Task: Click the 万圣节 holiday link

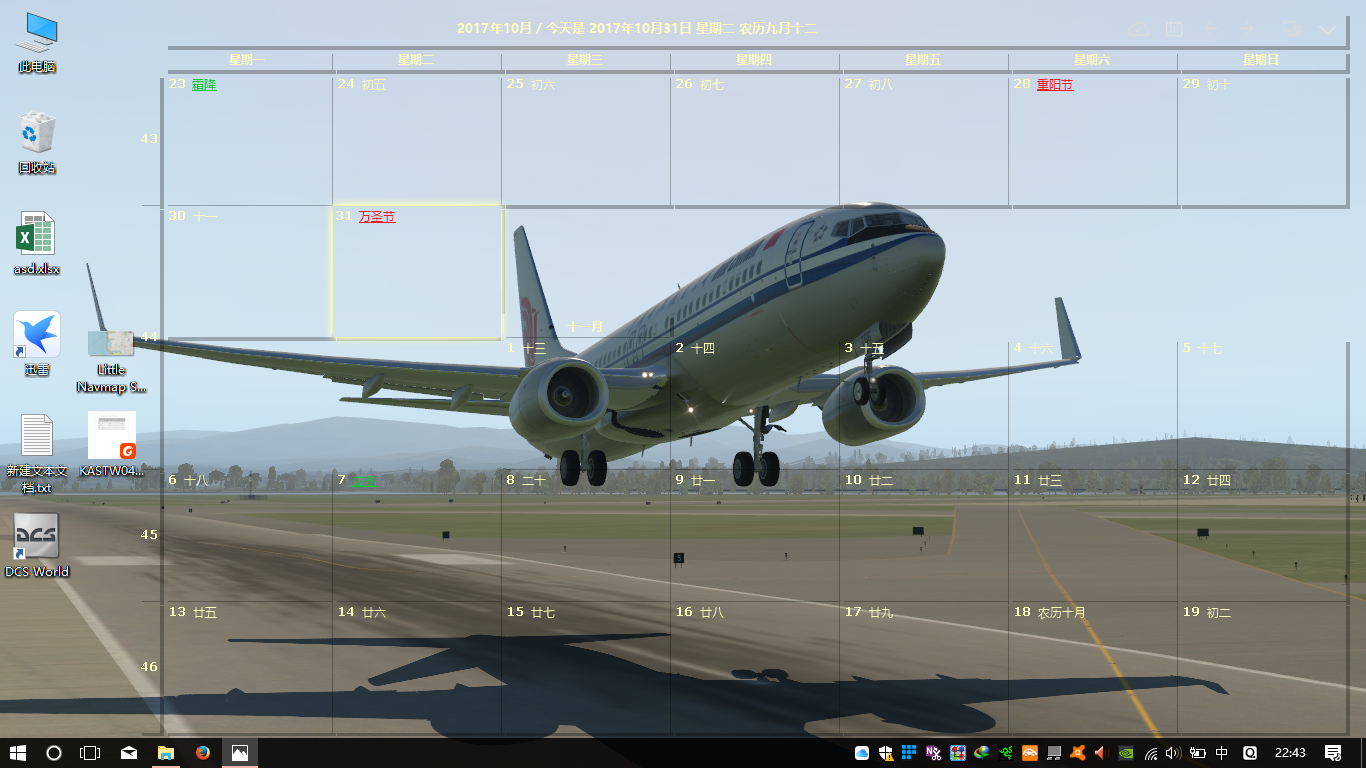Action: coord(377,216)
